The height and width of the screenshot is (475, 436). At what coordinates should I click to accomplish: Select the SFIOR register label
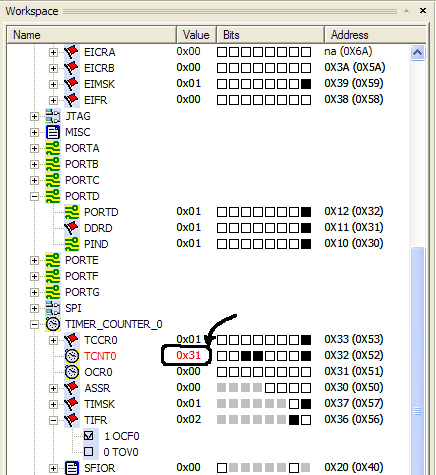click(100, 468)
